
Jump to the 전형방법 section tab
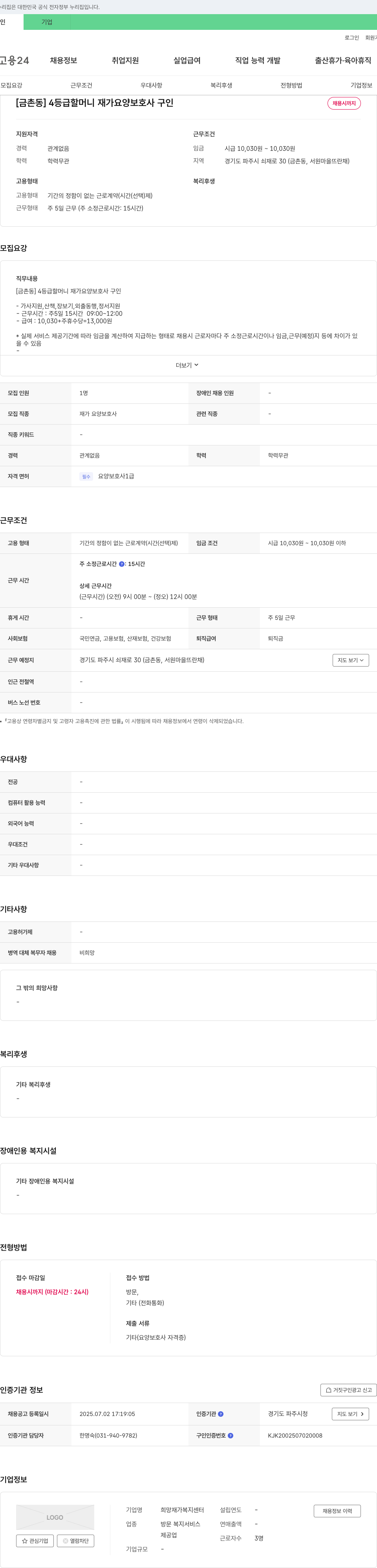(291, 85)
